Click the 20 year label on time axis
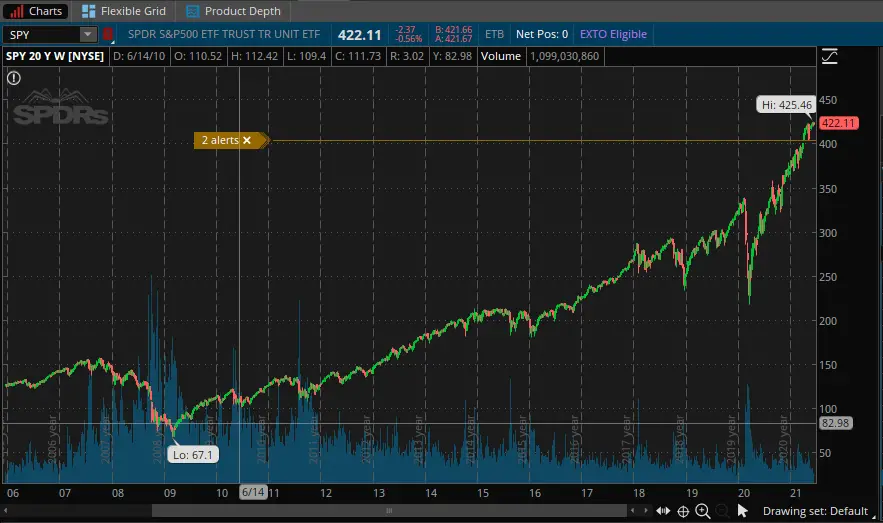Viewport: 883px width, 523px height. coord(743,493)
